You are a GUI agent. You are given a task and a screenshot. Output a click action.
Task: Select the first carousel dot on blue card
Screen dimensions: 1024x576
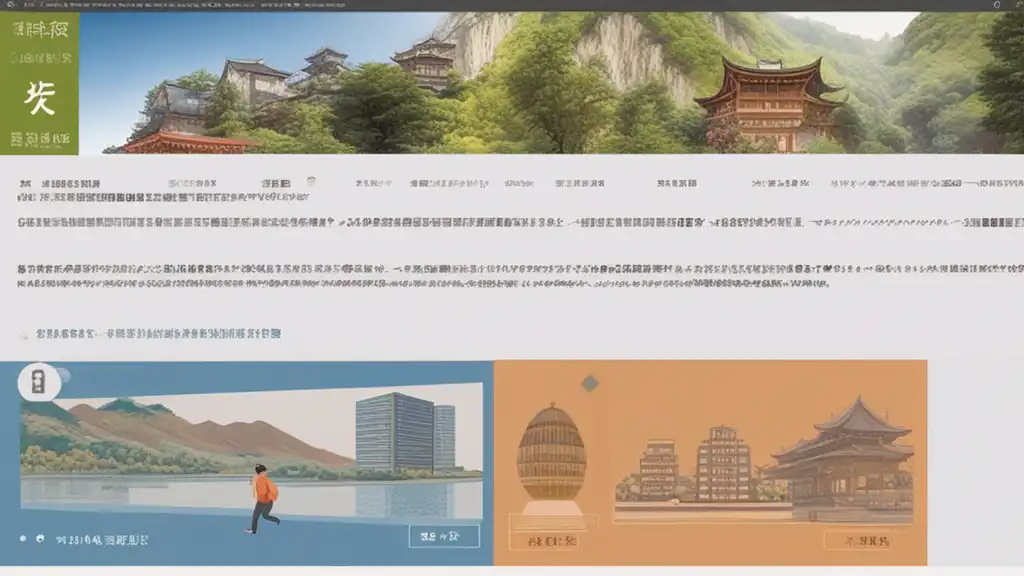click(23, 539)
